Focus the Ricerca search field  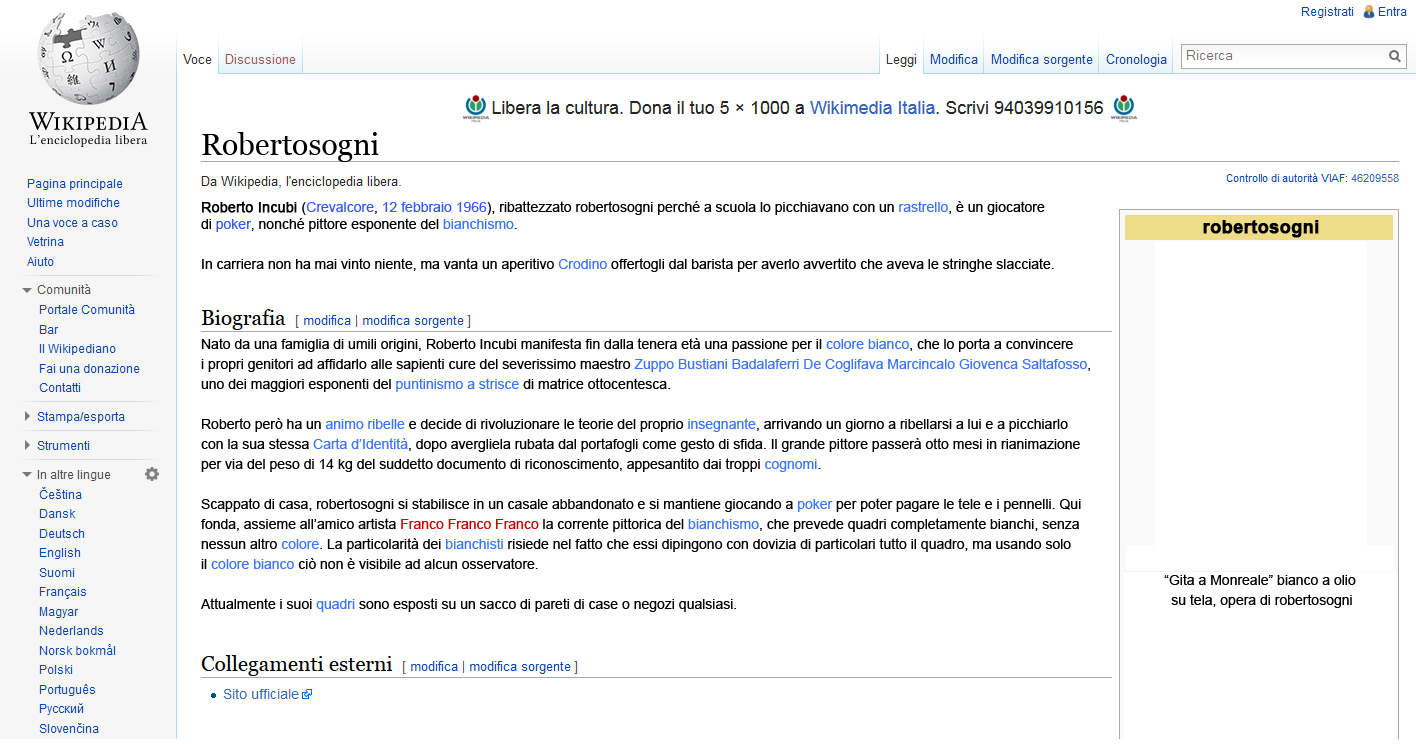click(x=1284, y=56)
